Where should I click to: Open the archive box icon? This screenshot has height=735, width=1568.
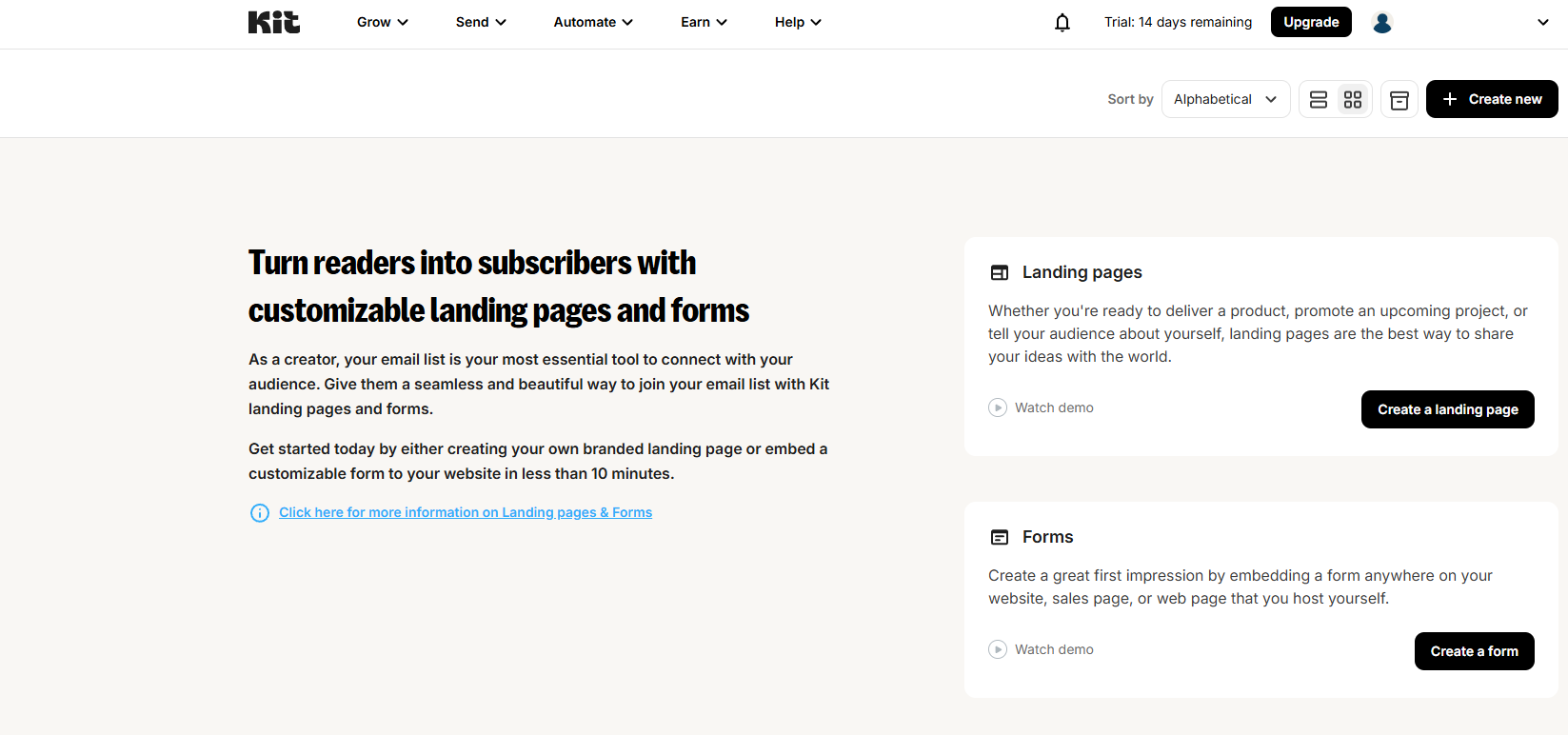(x=1399, y=99)
